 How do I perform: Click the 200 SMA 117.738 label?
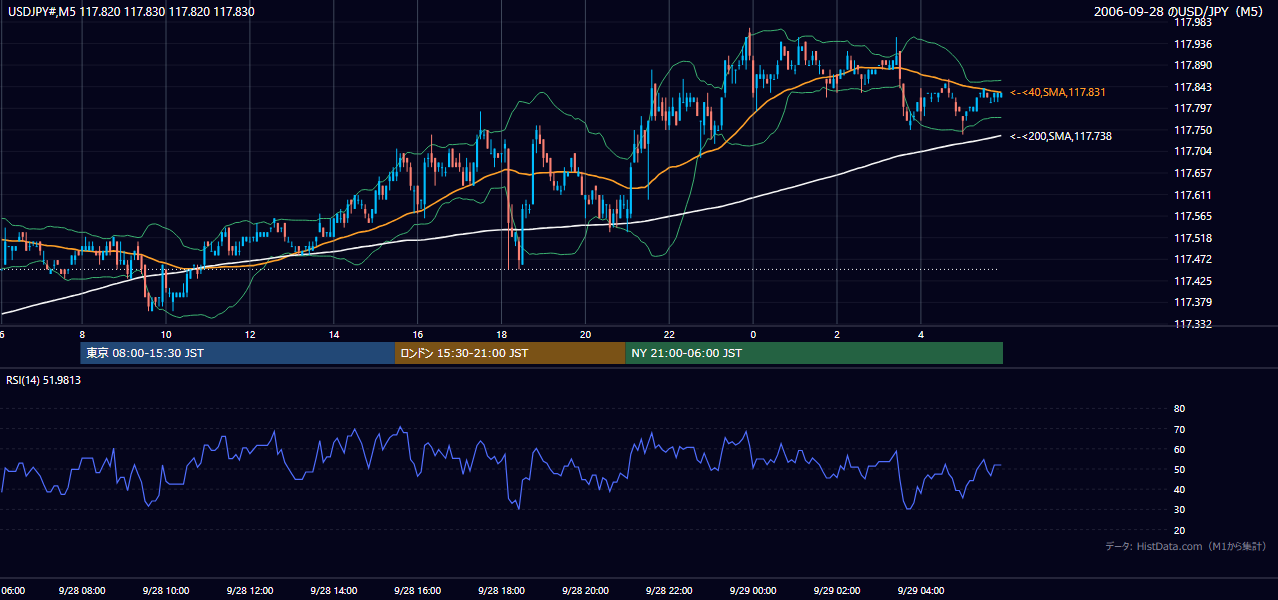(x=1060, y=136)
